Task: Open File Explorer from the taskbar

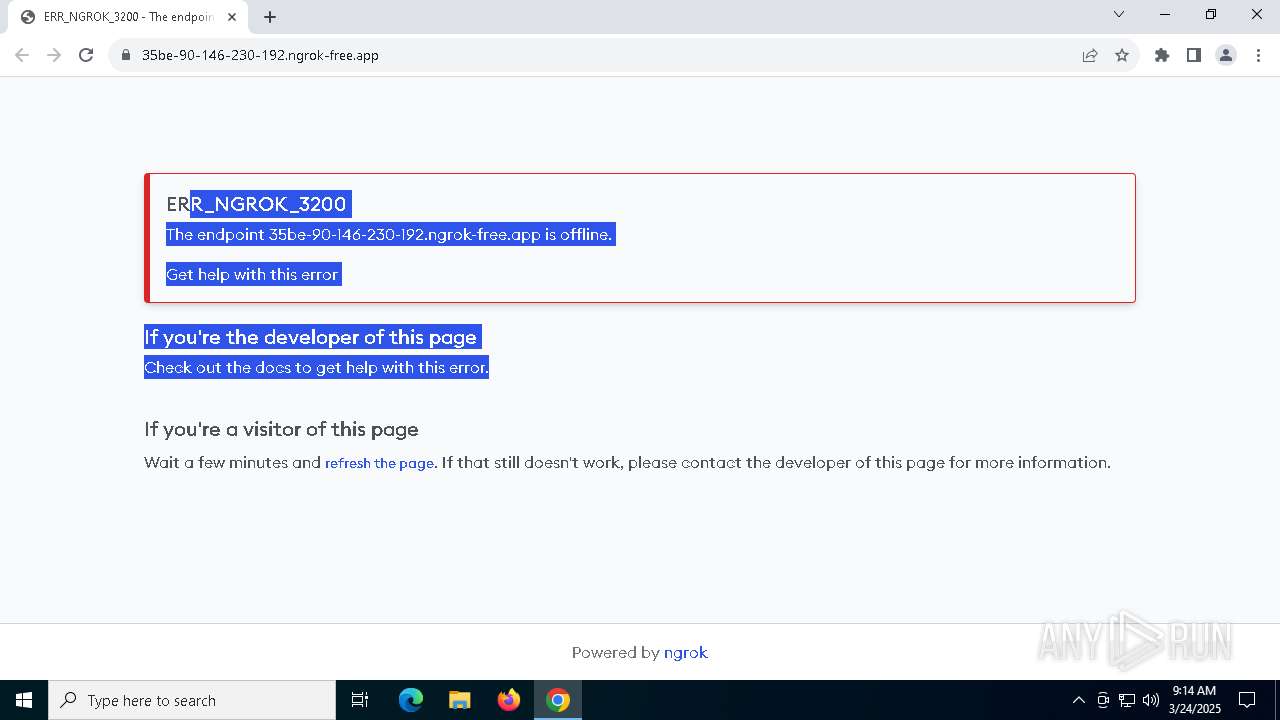Action: click(x=459, y=700)
